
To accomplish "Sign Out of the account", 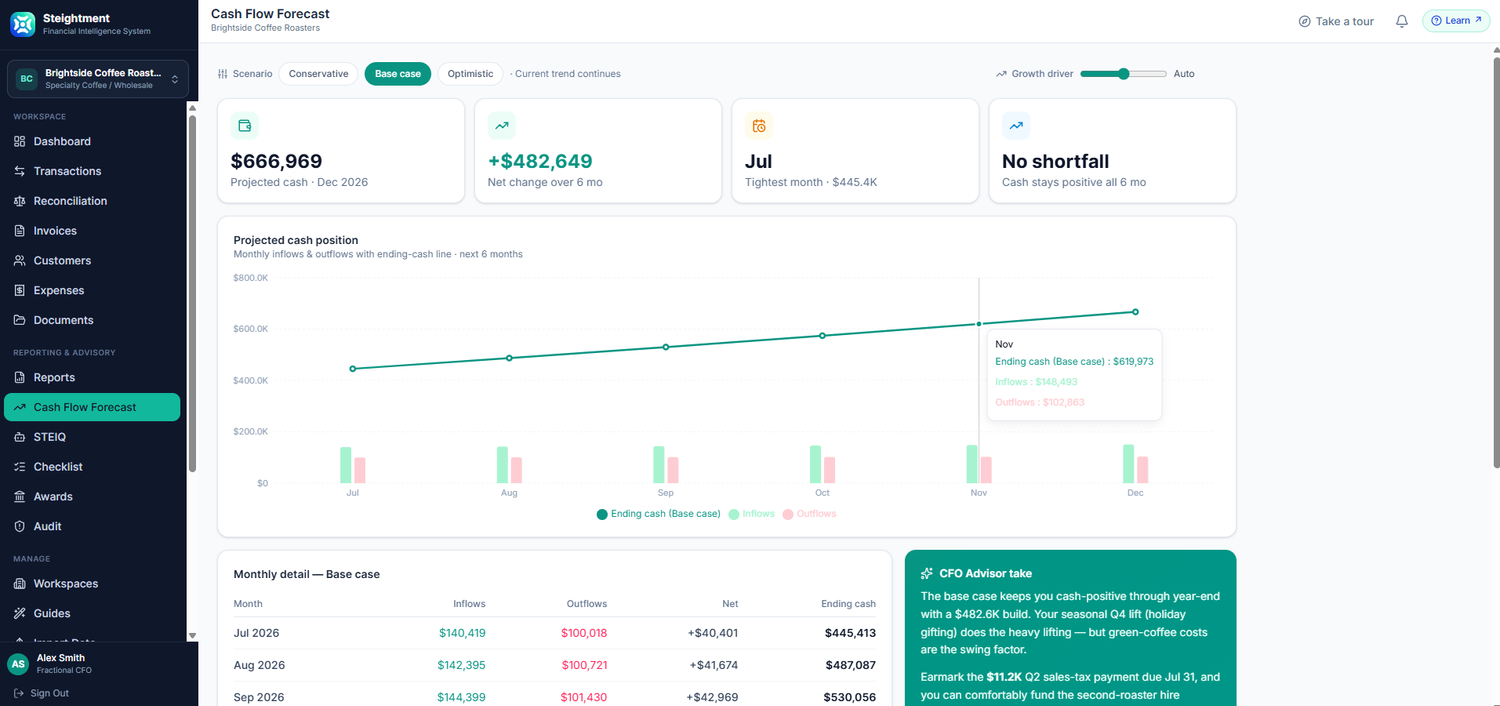I will 41,693.
